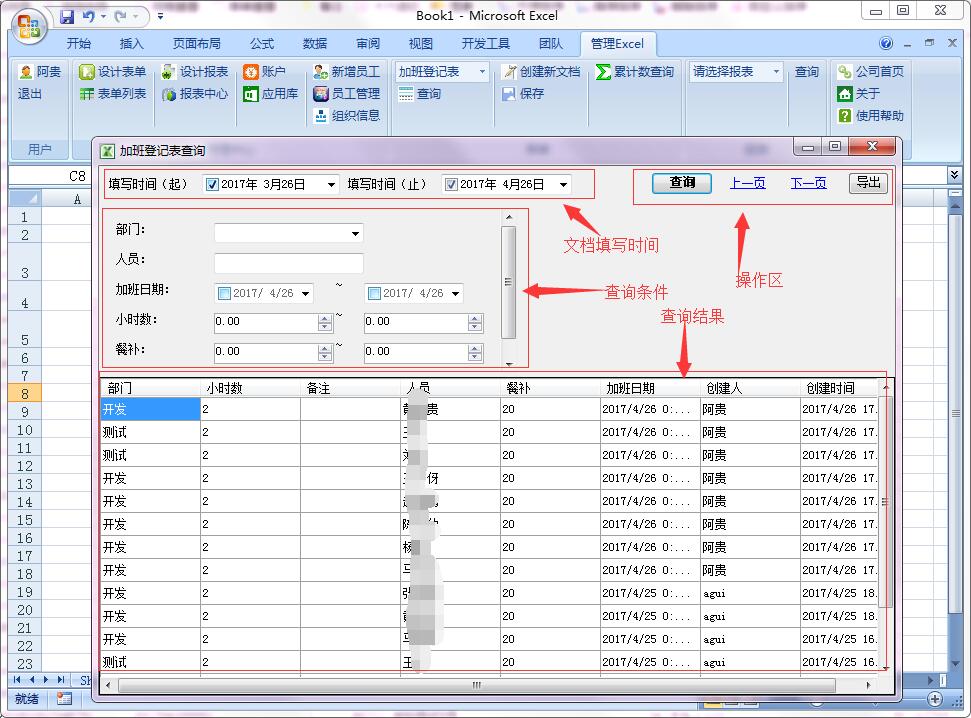Open 表单列表 from the ribbon

87,94
